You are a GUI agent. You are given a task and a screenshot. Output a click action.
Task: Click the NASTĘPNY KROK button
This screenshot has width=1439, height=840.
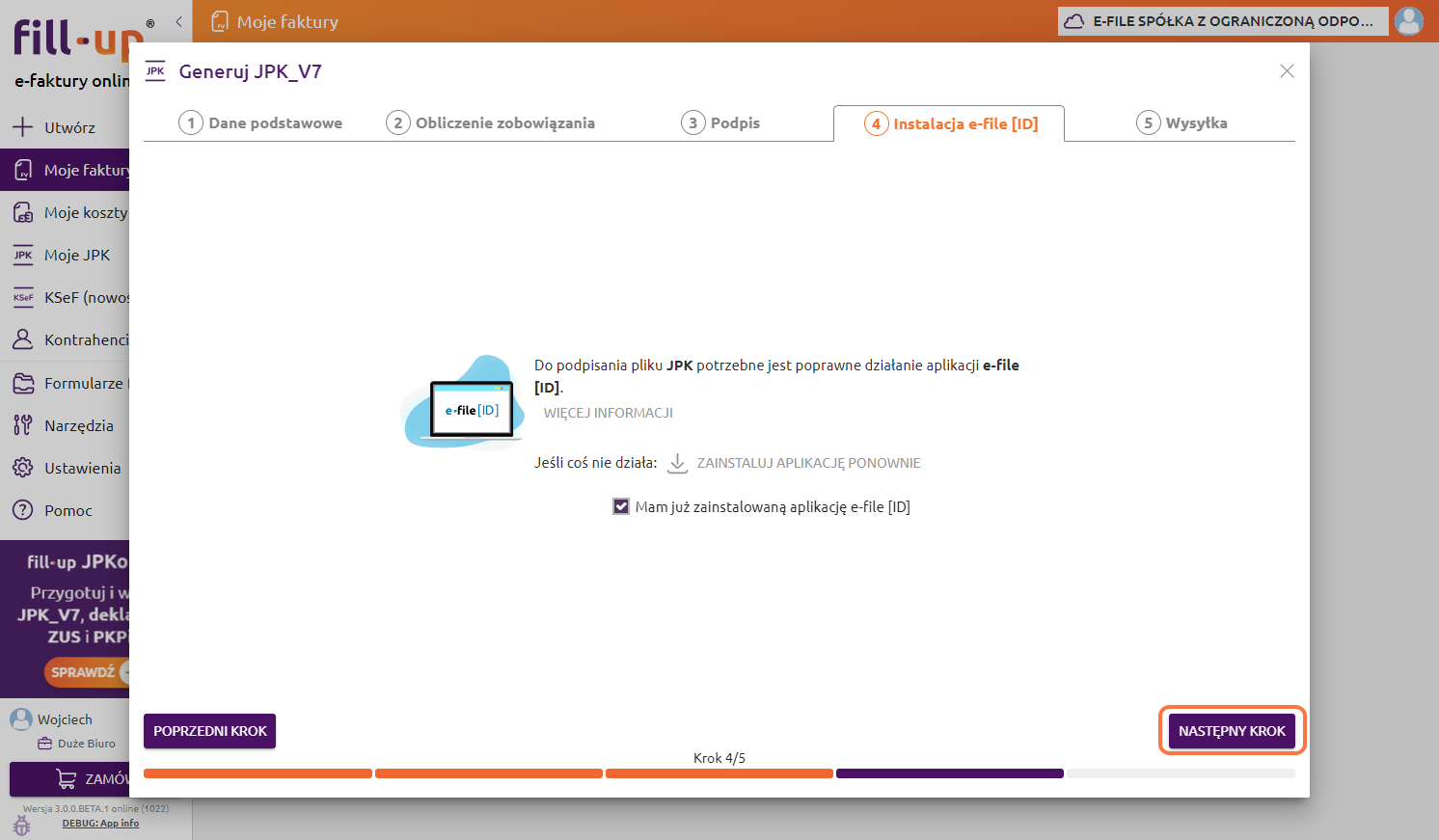tap(1232, 731)
